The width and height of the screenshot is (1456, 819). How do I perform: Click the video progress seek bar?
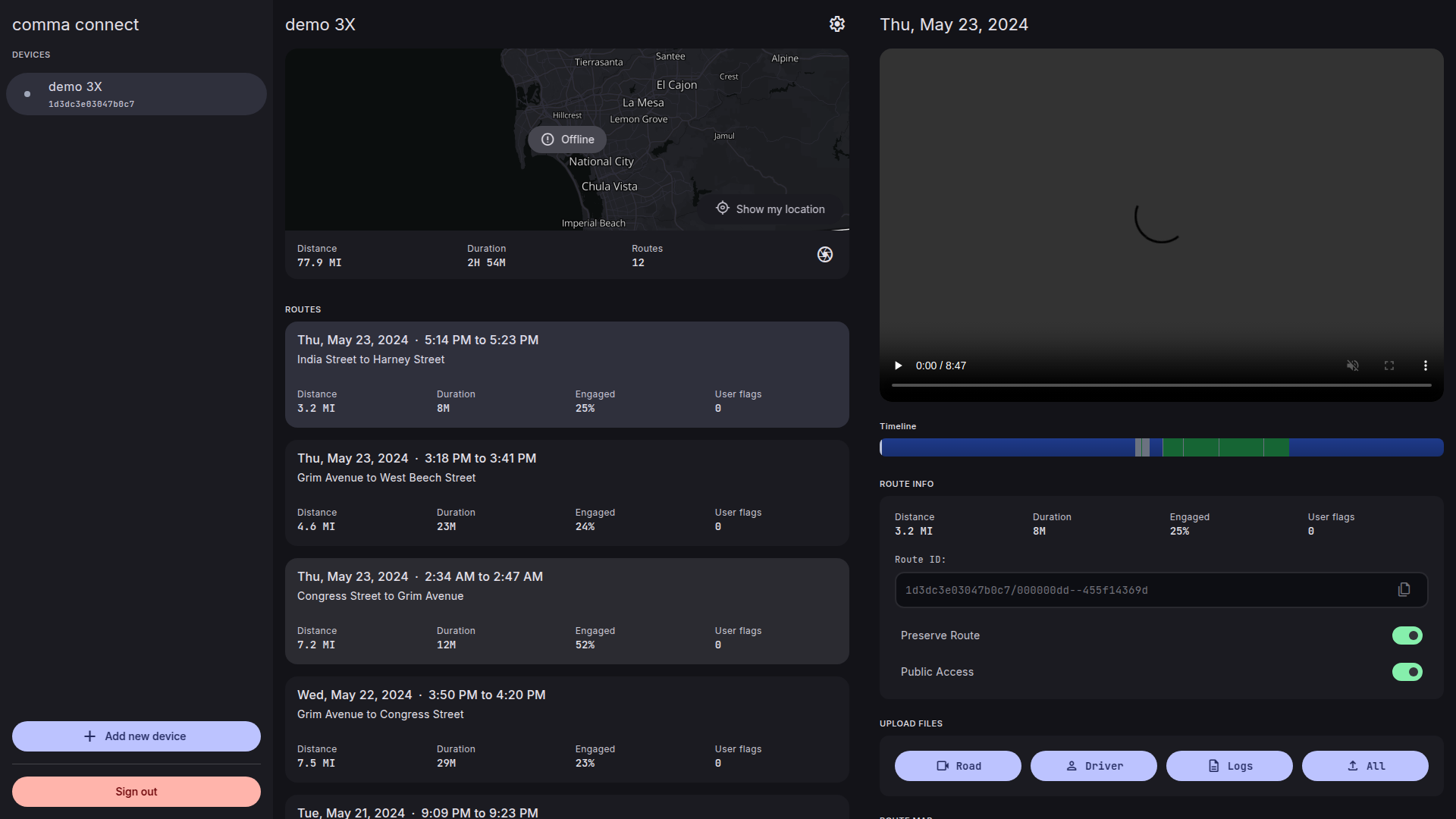pyautogui.click(x=1161, y=385)
